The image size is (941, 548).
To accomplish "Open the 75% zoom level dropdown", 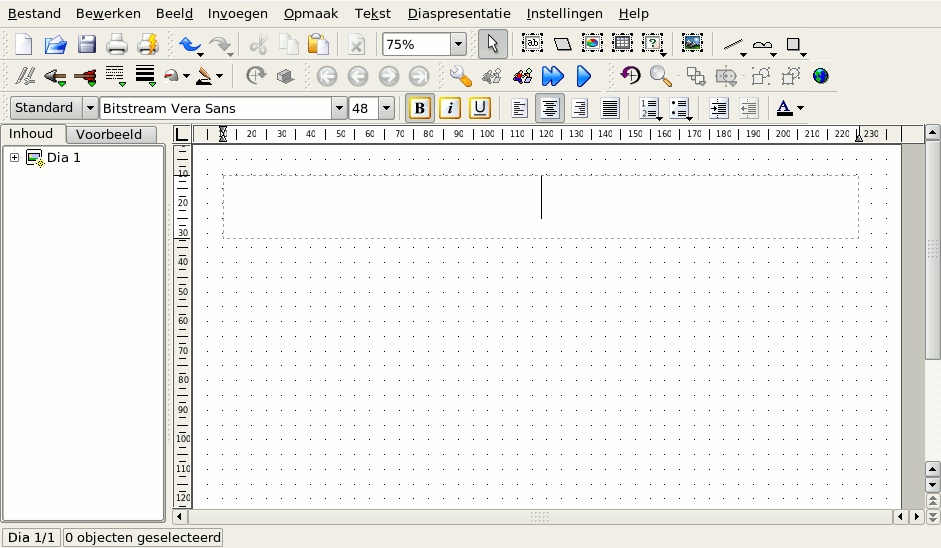I will pyautogui.click(x=458, y=44).
